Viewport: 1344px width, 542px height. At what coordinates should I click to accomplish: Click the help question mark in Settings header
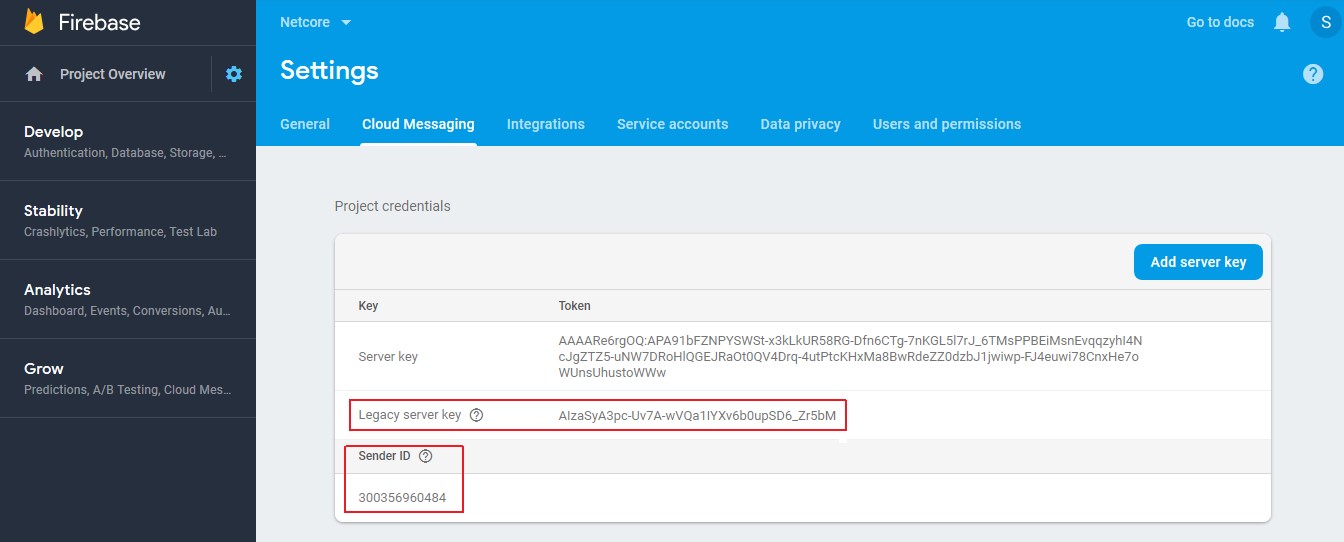point(1313,74)
